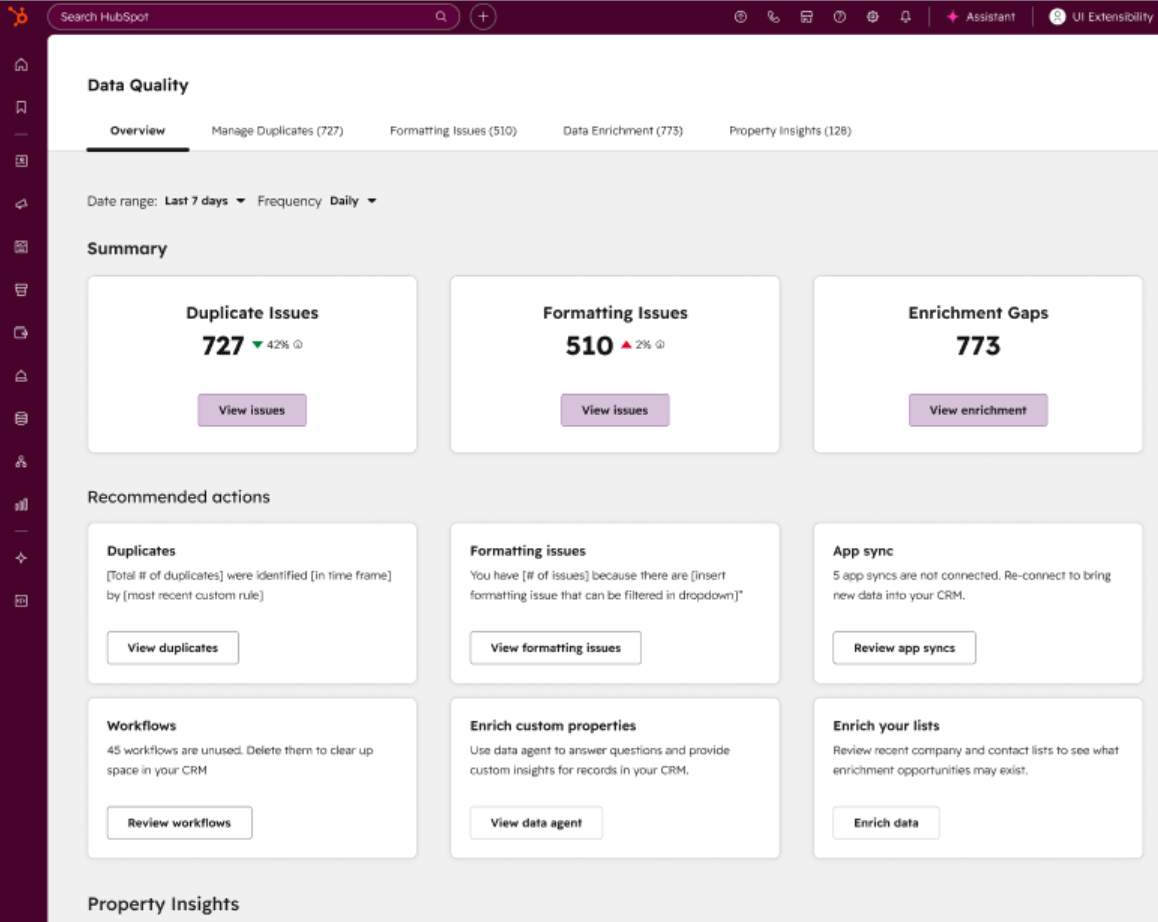Click the Review workflows button
Image resolution: width=1158 pixels, height=922 pixels.
(179, 822)
